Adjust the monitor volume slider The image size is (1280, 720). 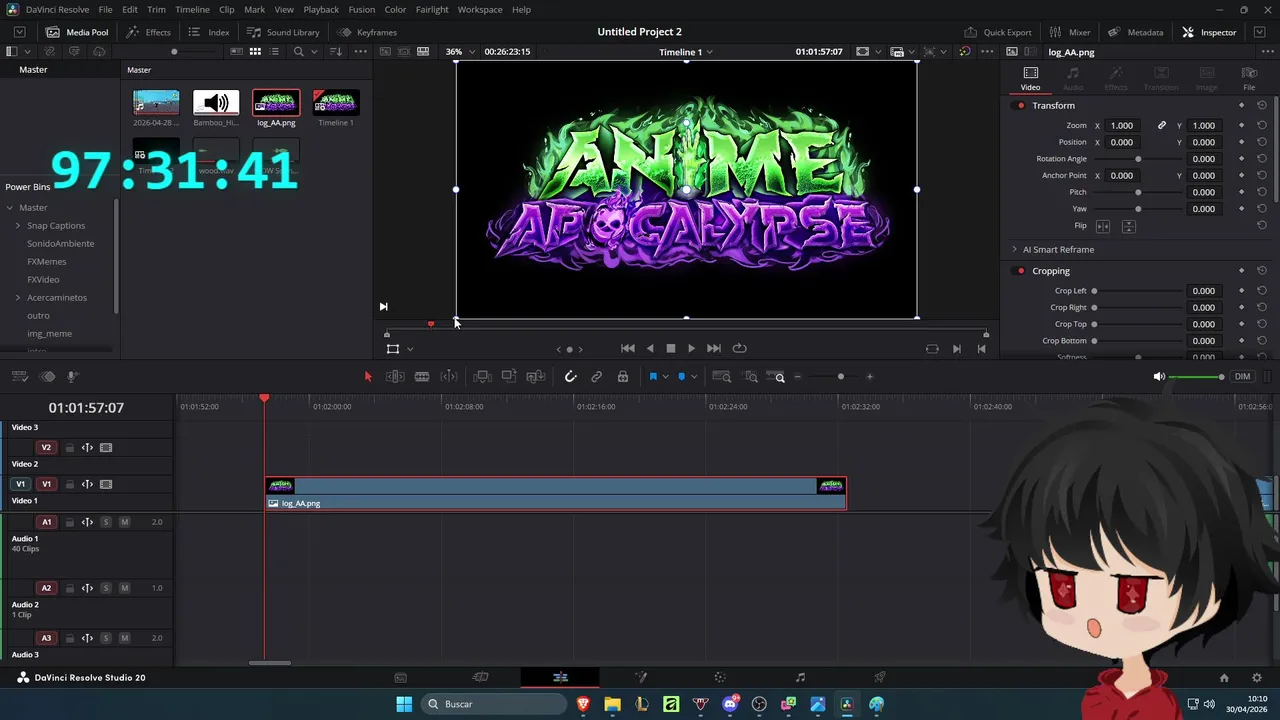coord(1196,377)
